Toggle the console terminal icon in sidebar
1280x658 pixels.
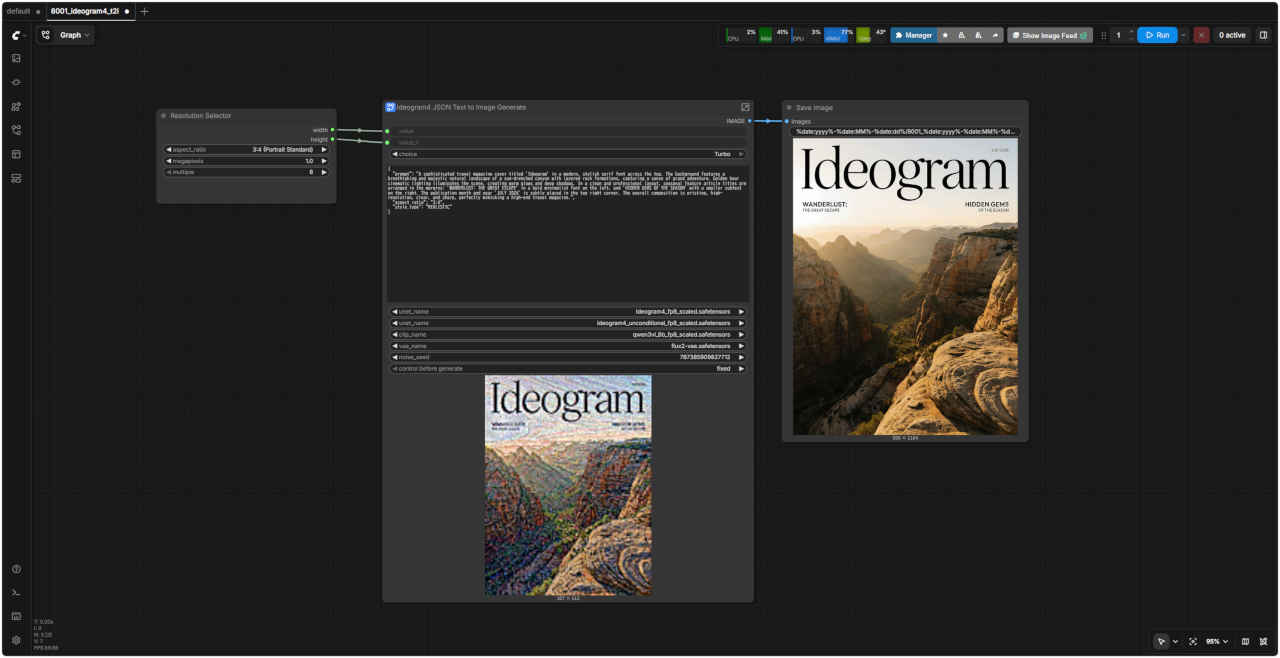[x=16, y=593]
